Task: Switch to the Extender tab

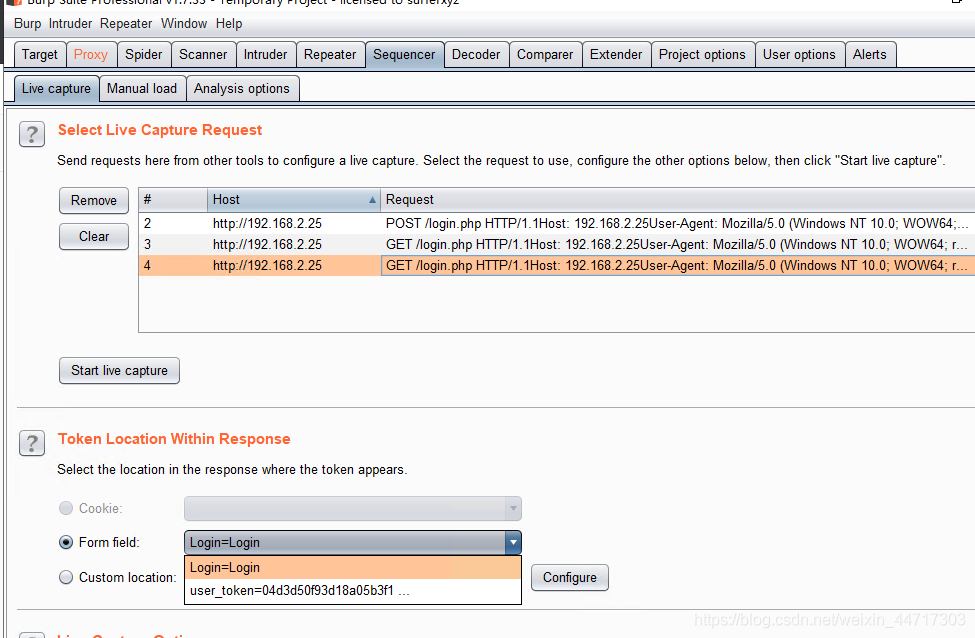Action: [x=616, y=55]
